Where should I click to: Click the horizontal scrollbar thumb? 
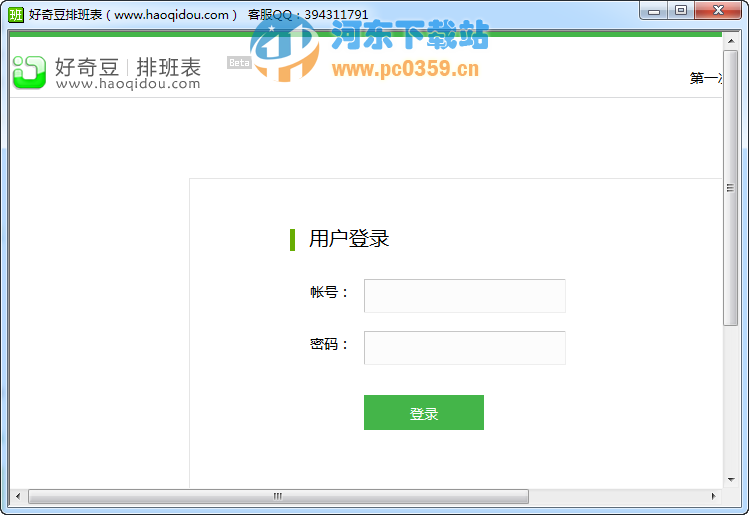[x=278, y=496]
